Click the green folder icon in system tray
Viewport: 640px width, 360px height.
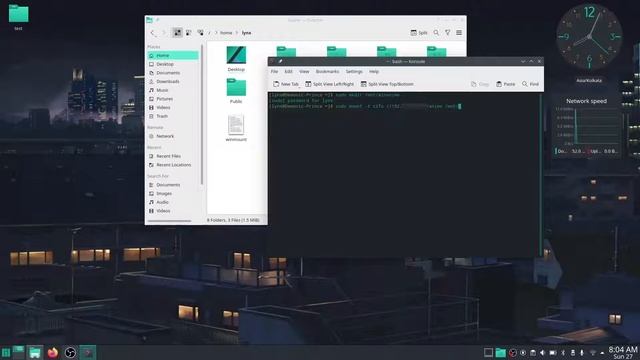point(501,353)
